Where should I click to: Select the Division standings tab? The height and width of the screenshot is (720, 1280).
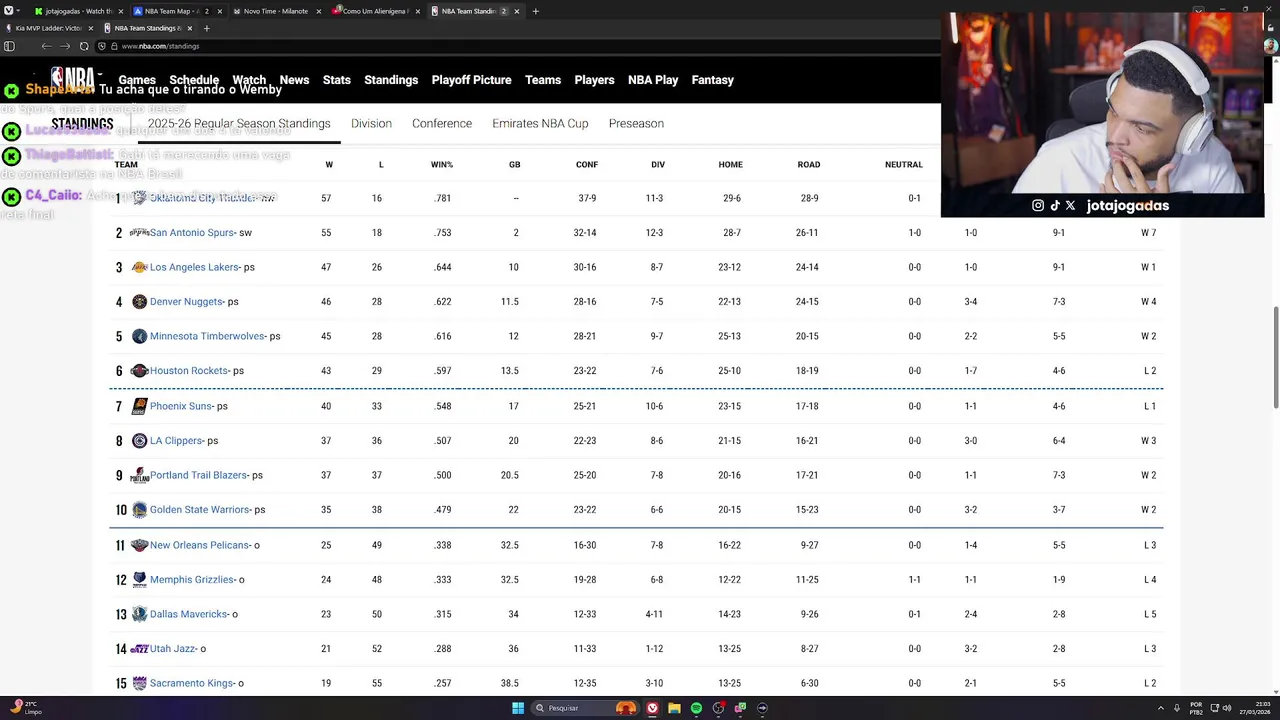coord(371,123)
